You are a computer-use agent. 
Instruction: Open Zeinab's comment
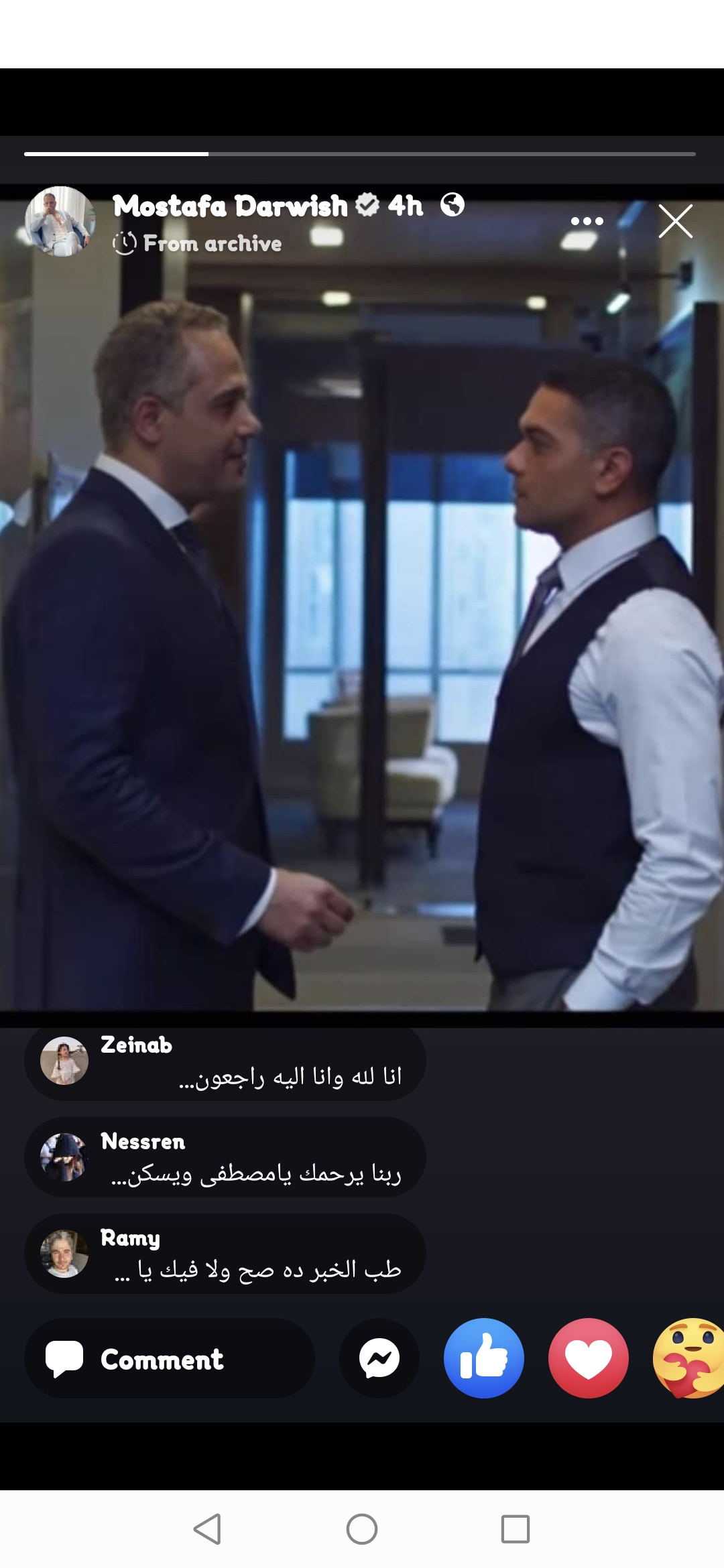pyautogui.click(x=225, y=1061)
